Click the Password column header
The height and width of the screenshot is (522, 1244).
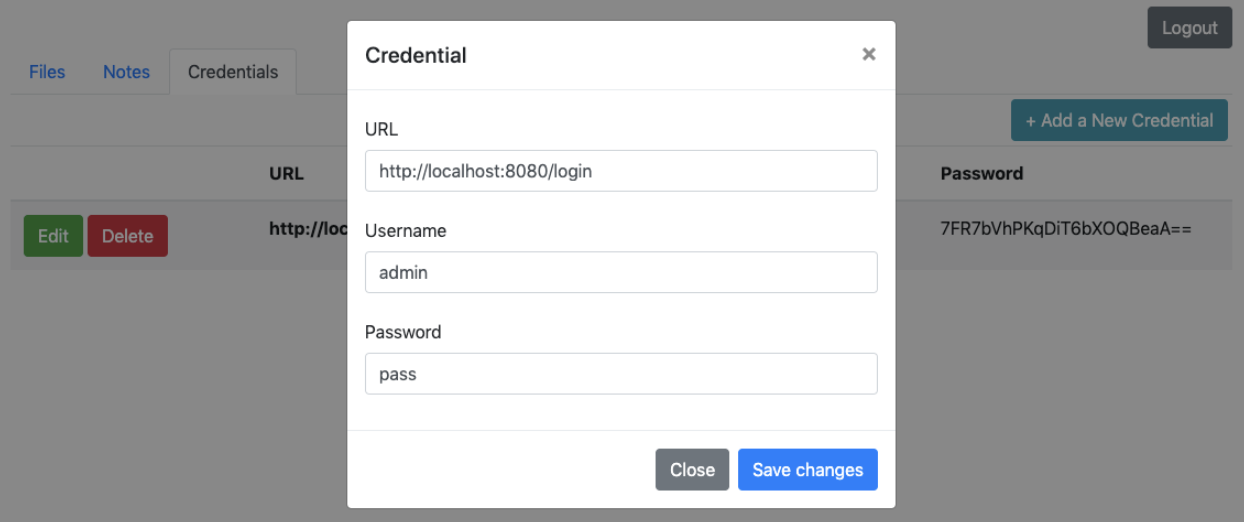[x=981, y=173]
